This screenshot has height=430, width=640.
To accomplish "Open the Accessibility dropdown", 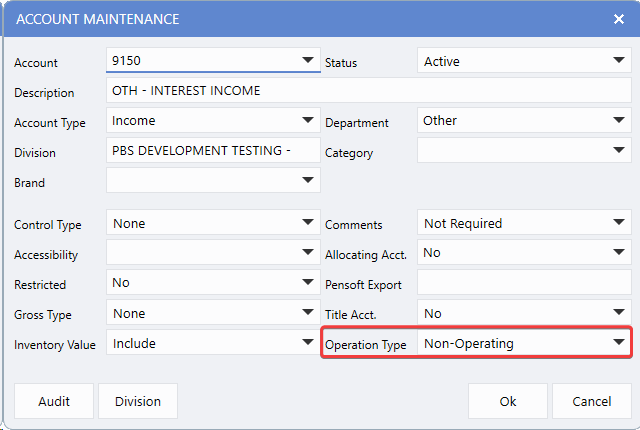I will pos(308,254).
